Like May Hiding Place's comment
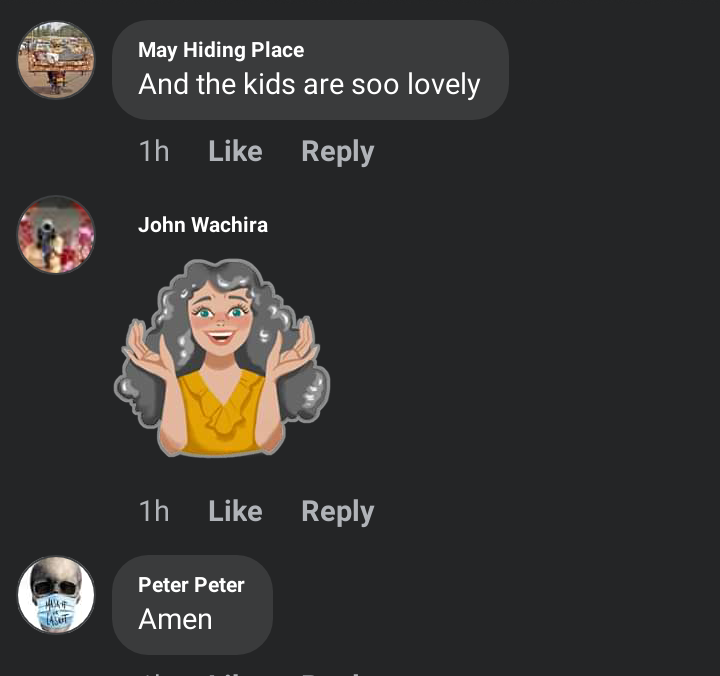This screenshot has width=720, height=676. pos(235,151)
